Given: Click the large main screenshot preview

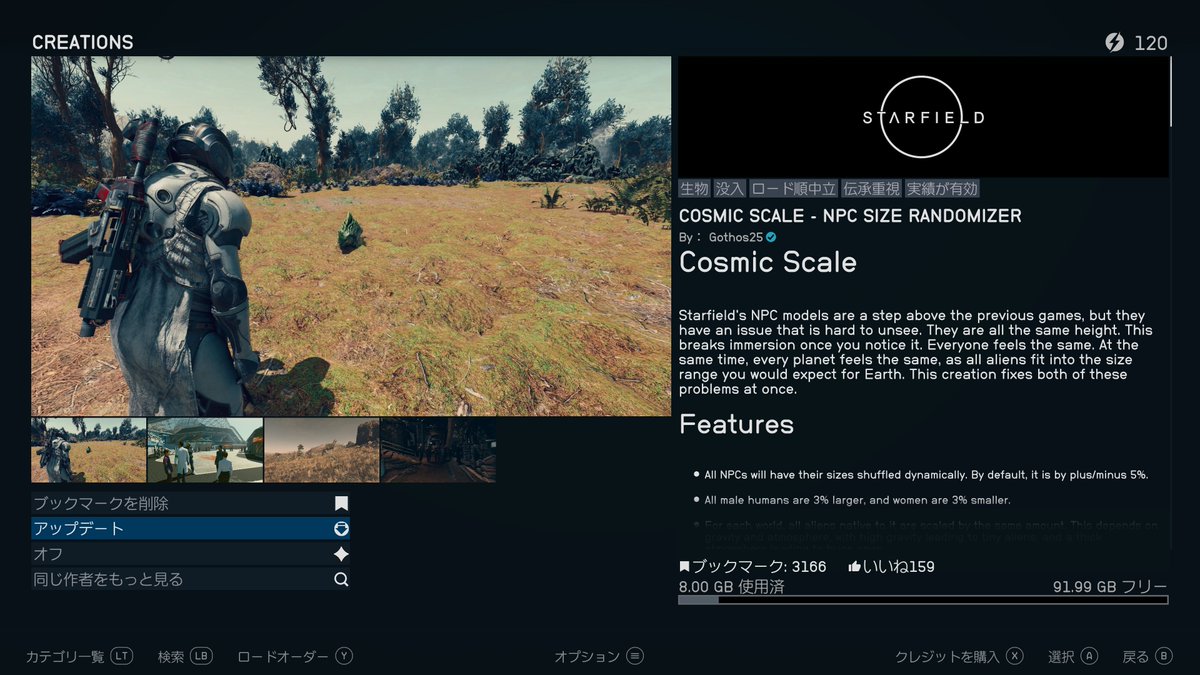Looking at the screenshot, I should click(x=351, y=236).
